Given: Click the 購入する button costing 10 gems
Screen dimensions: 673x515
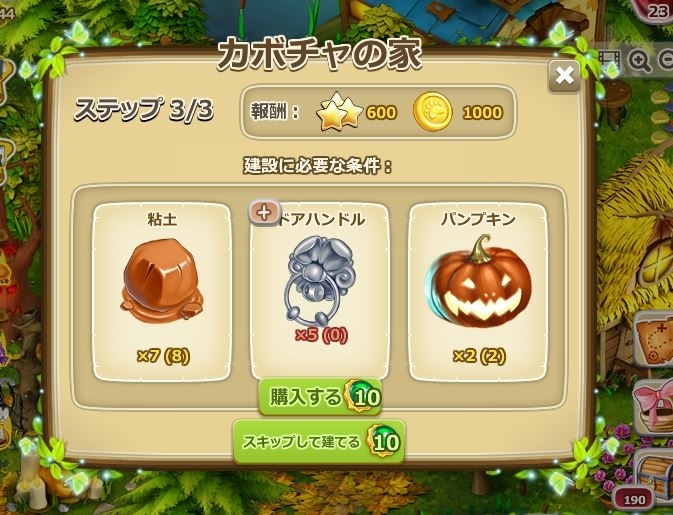Looking at the screenshot, I should click(x=320, y=397).
